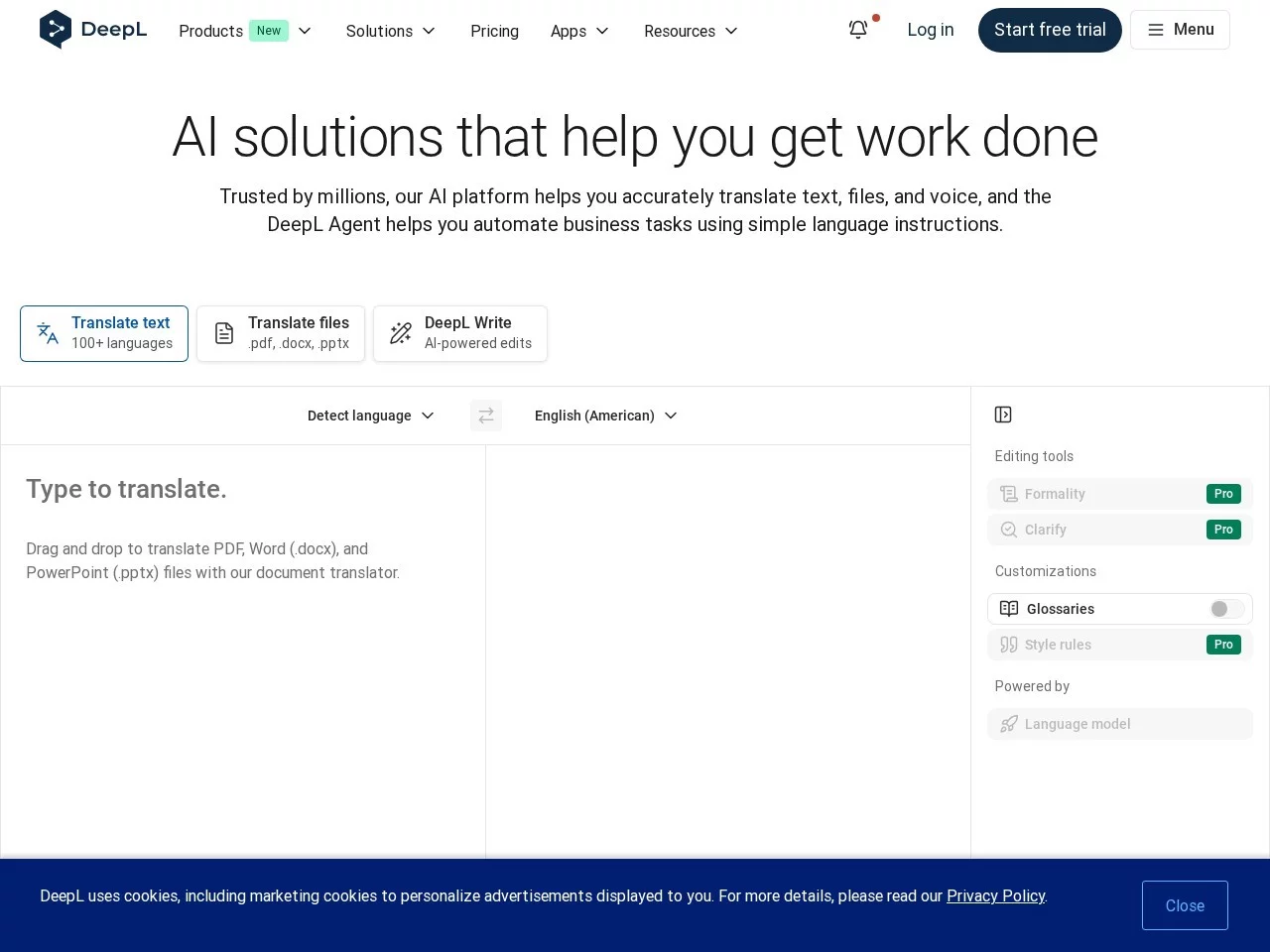Expand the Detect language dropdown
This screenshot has height=952, width=1270.
click(x=370, y=416)
